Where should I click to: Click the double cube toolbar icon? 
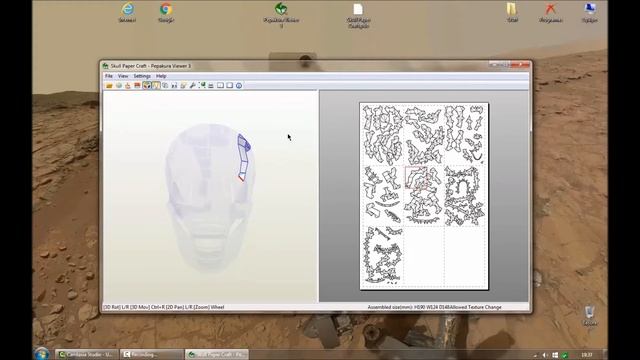point(165,85)
